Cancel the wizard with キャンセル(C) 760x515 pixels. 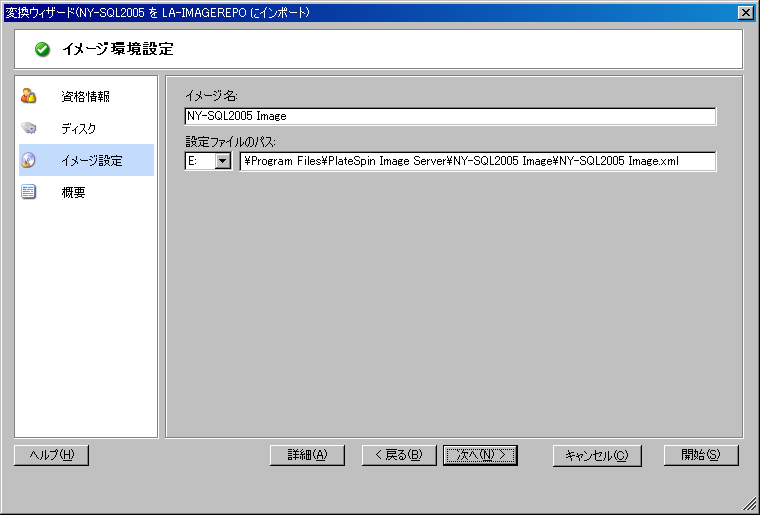point(597,455)
